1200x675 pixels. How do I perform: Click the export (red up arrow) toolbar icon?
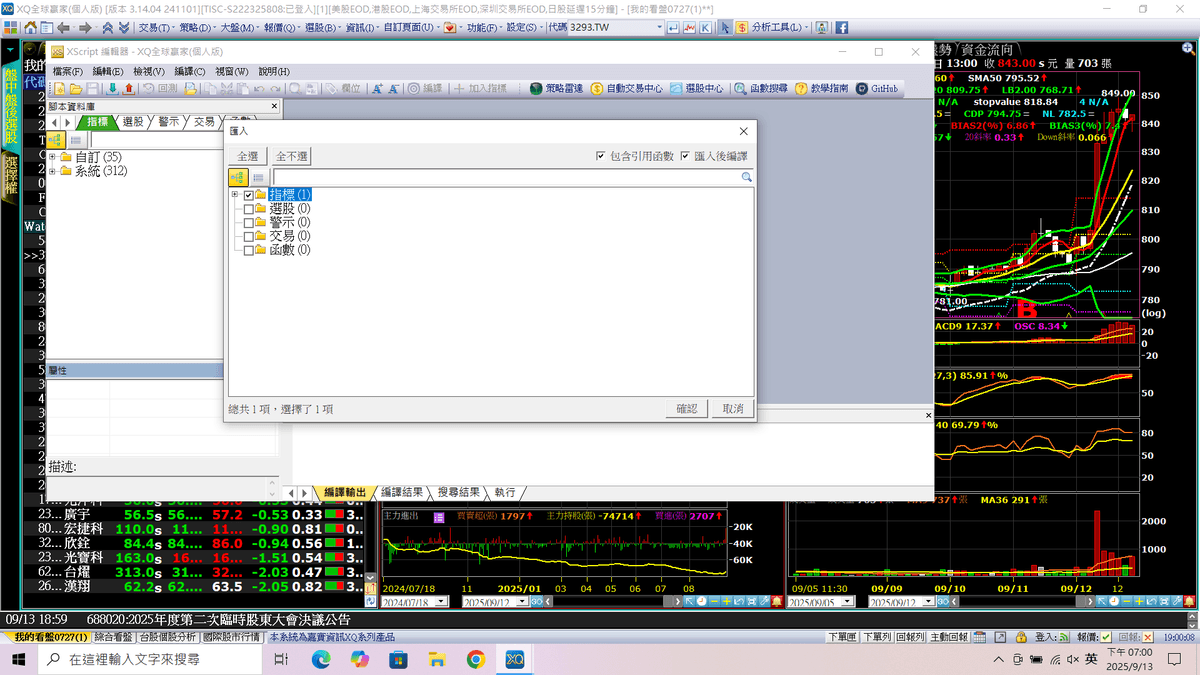click(128, 89)
